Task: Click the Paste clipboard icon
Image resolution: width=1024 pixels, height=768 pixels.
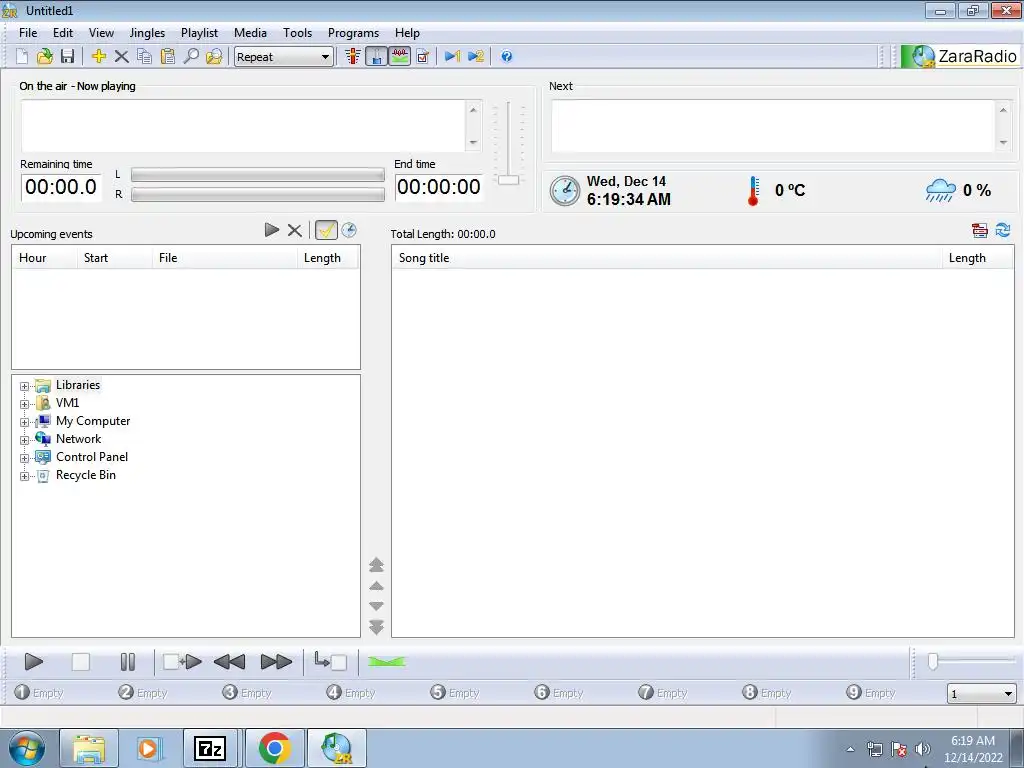Action: 168,57
